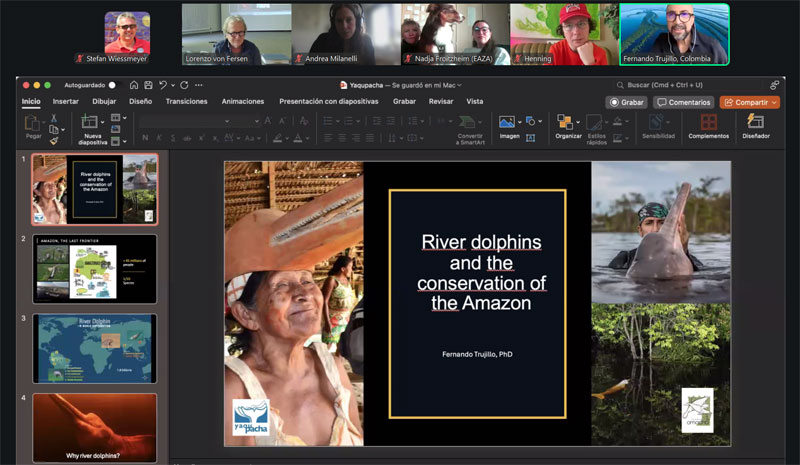Click the Undo arrow icon

(x=163, y=85)
